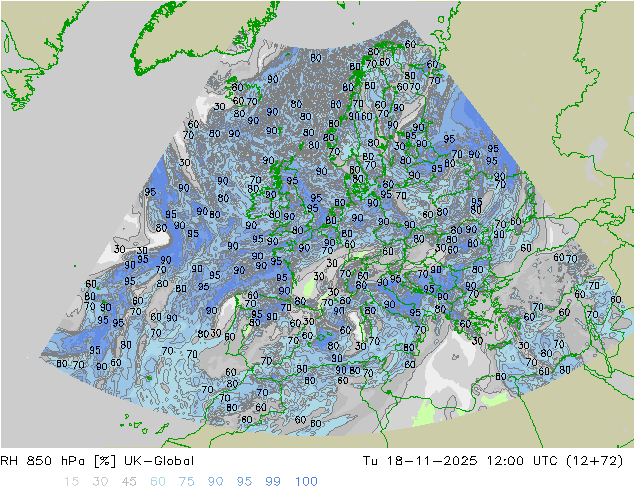The image size is (634, 490).
Task: Click legend value 45
Action: tap(129, 482)
